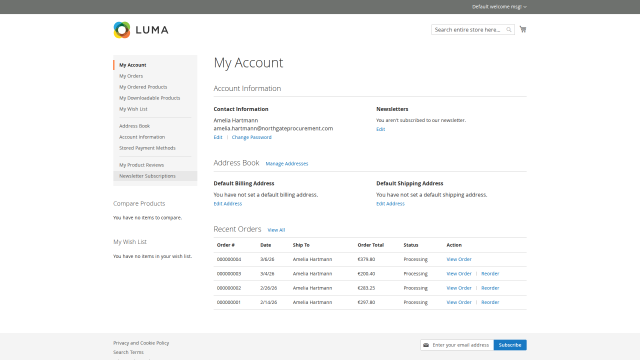640x360 pixels.
Task: Click the Compare Products heading
Action: 139,204
